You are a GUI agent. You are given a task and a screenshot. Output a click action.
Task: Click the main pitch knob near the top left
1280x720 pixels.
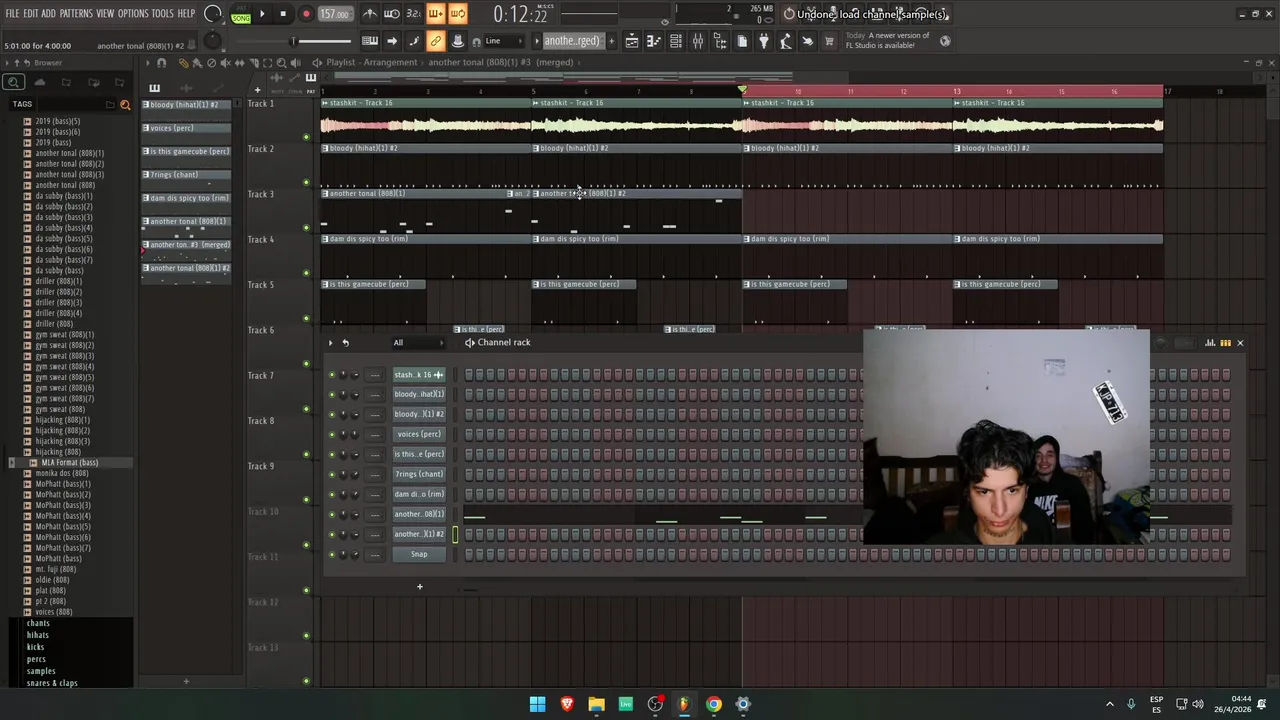[212, 41]
